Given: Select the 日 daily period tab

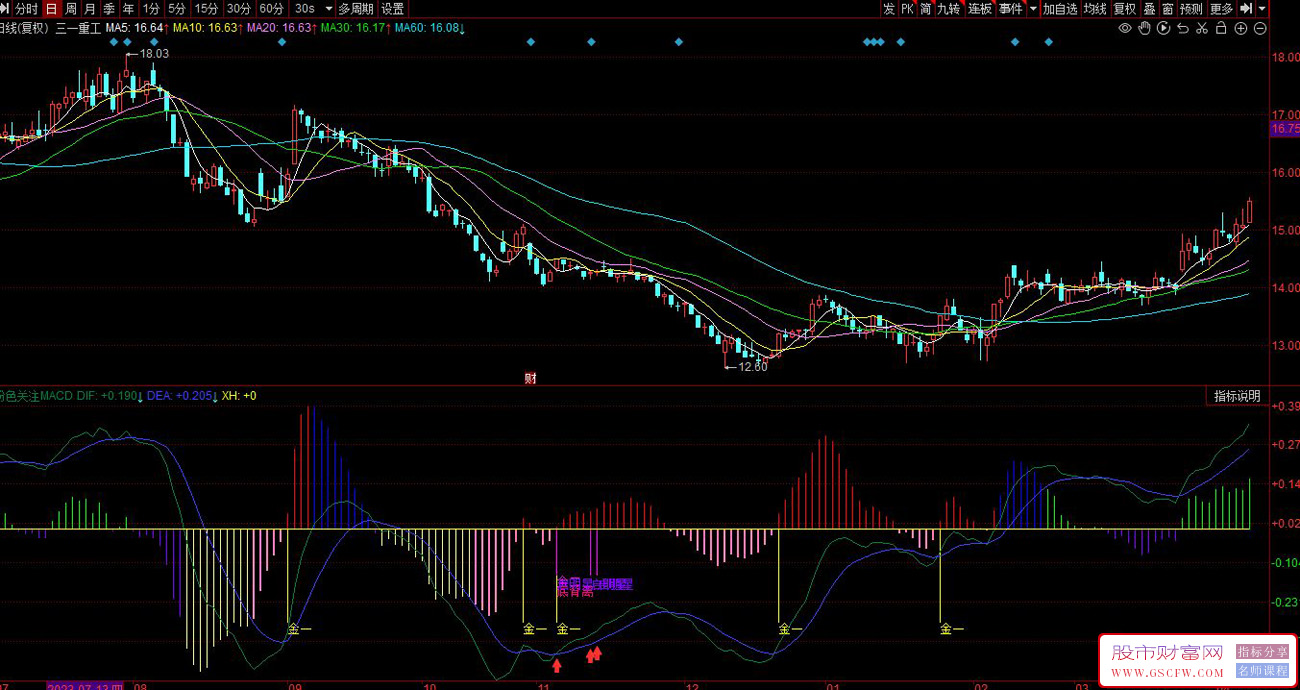Looking at the screenshot, I should (51, 9).
